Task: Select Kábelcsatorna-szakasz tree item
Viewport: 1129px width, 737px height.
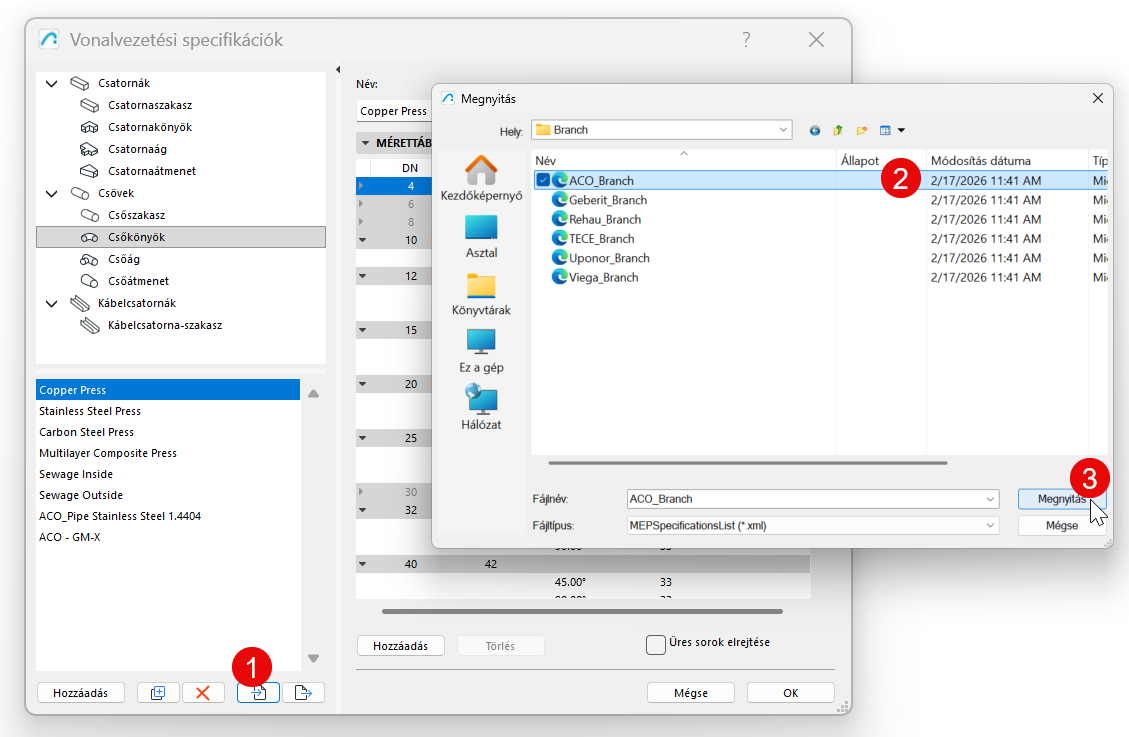Action: click(x=165, y=325)
